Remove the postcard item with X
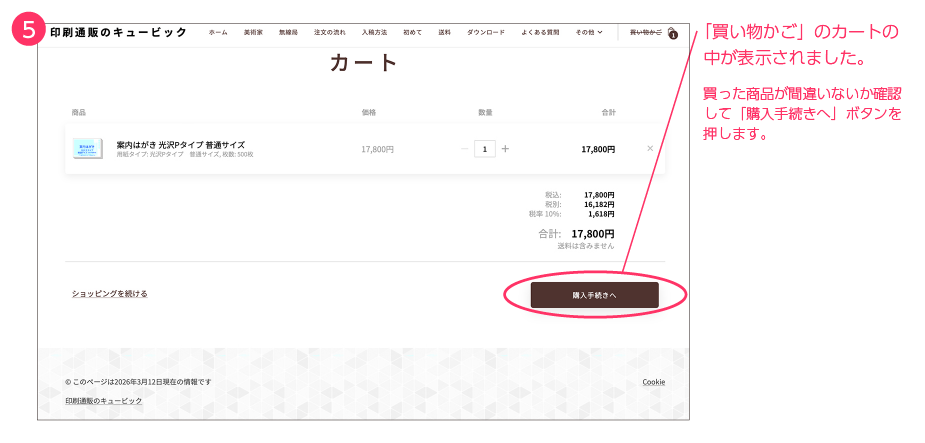The width and height of the screenshot is (925, 443). 650,148
